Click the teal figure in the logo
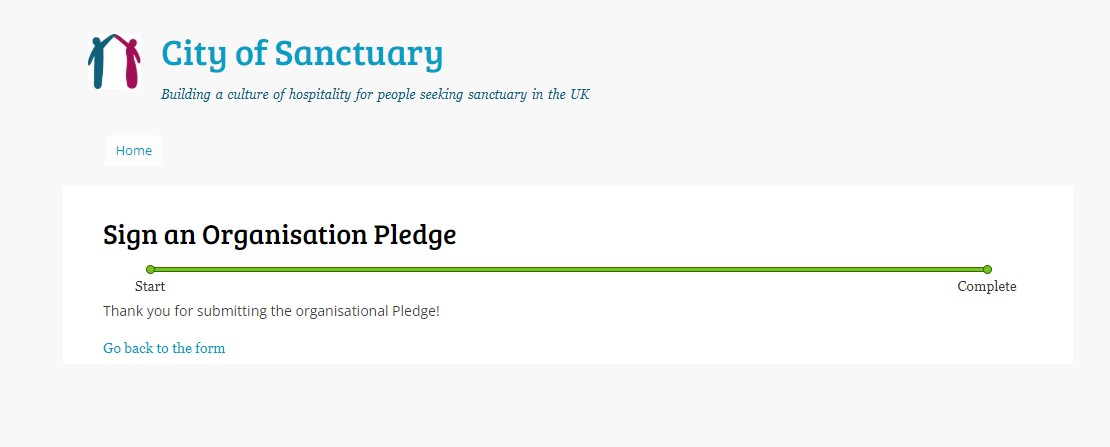Viewport: 1110px width, 447px height. pyautogui.click(x=100, y=62)
